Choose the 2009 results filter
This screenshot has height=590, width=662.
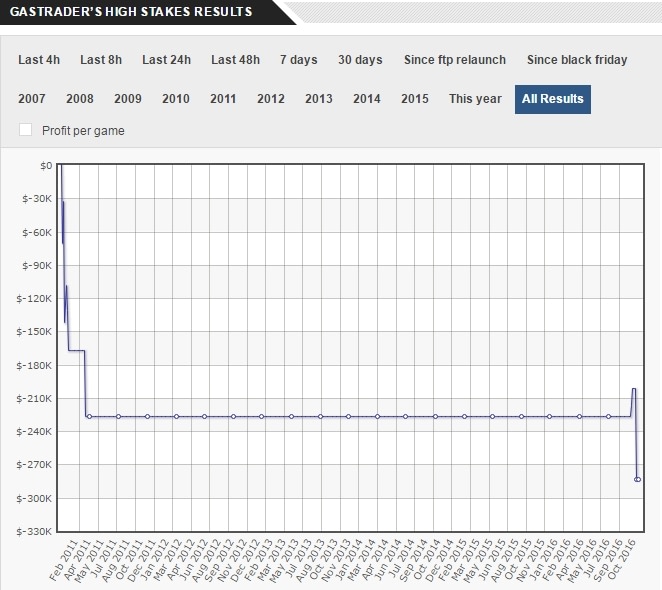click(128, 99)
